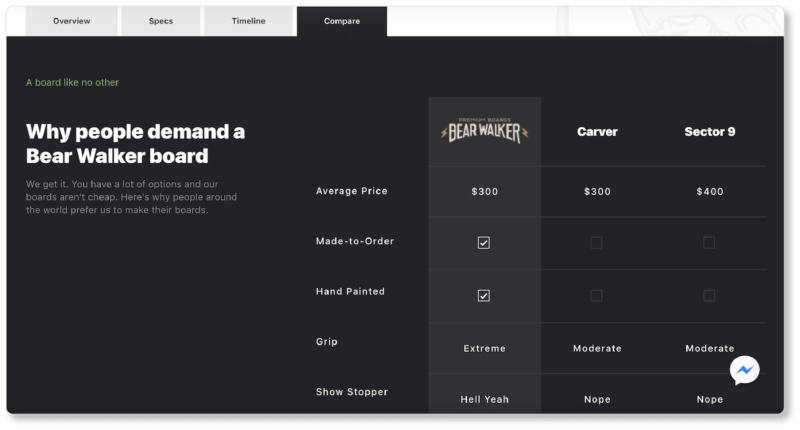This screenshot has width=800, height=430.
Task: Tick the Carver Hand Painted checkbox
Action: [x=596, y=296]
